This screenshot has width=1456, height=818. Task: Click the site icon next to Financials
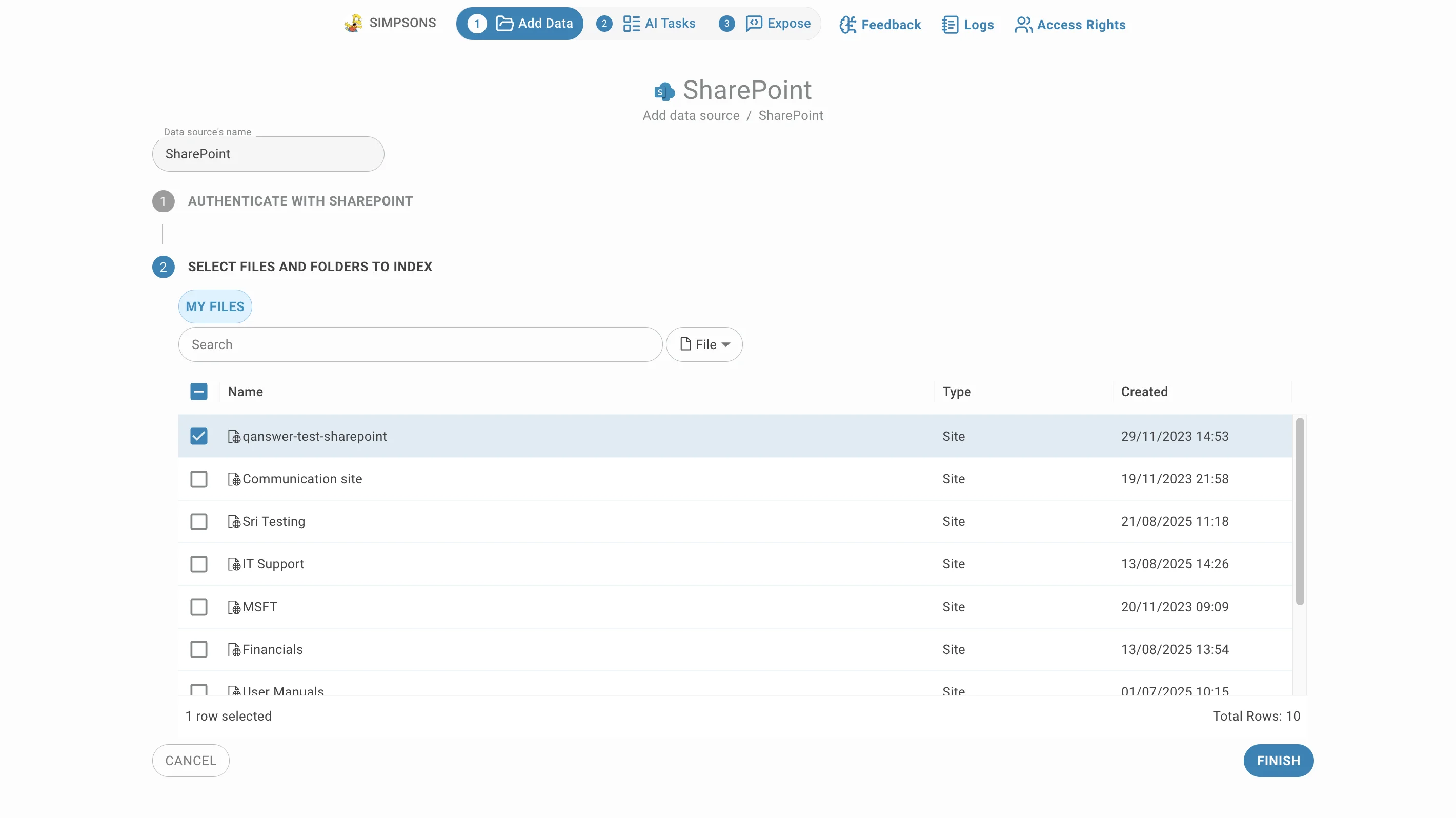tap(234, 650)
